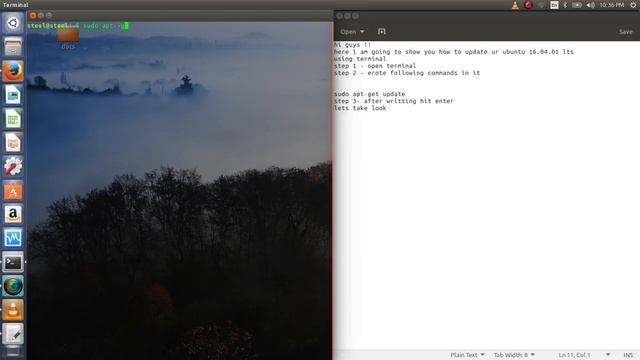This screenshot has width=640, height=360.
Task: Click Terminal title in top panel
Action: [16, 5]
